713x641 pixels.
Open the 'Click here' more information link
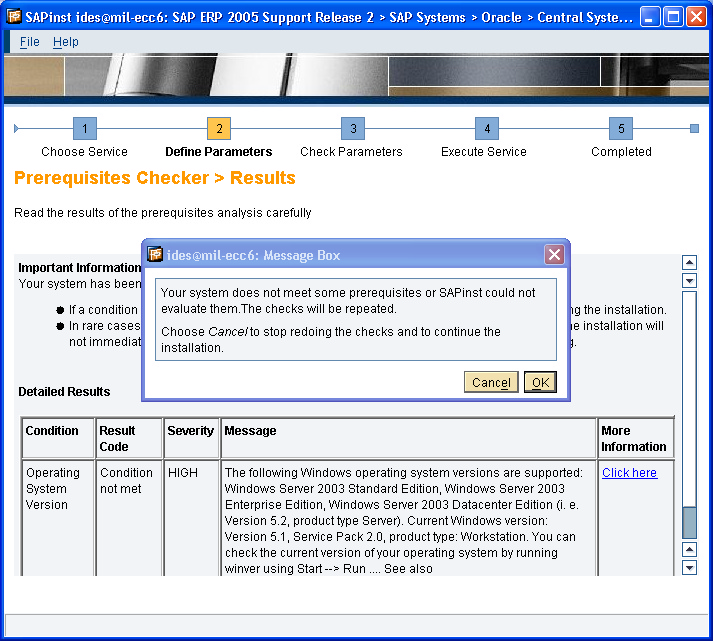tap(629, 473)
